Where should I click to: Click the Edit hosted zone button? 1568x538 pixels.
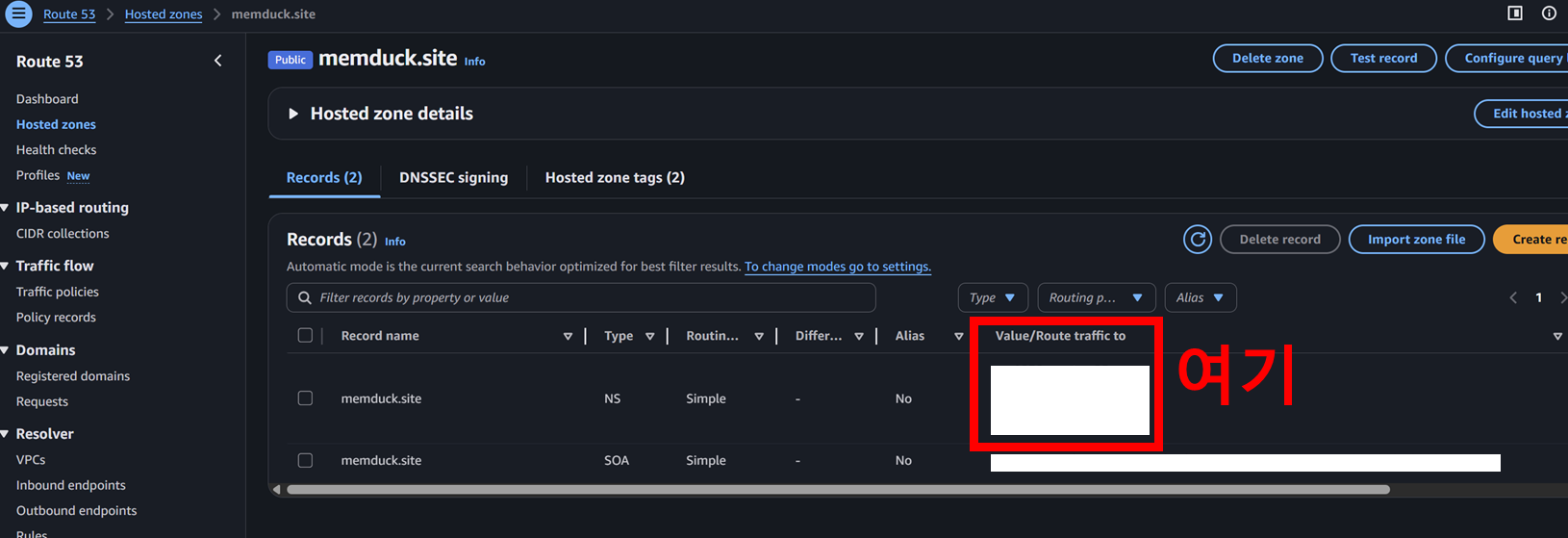[1522, 114]
